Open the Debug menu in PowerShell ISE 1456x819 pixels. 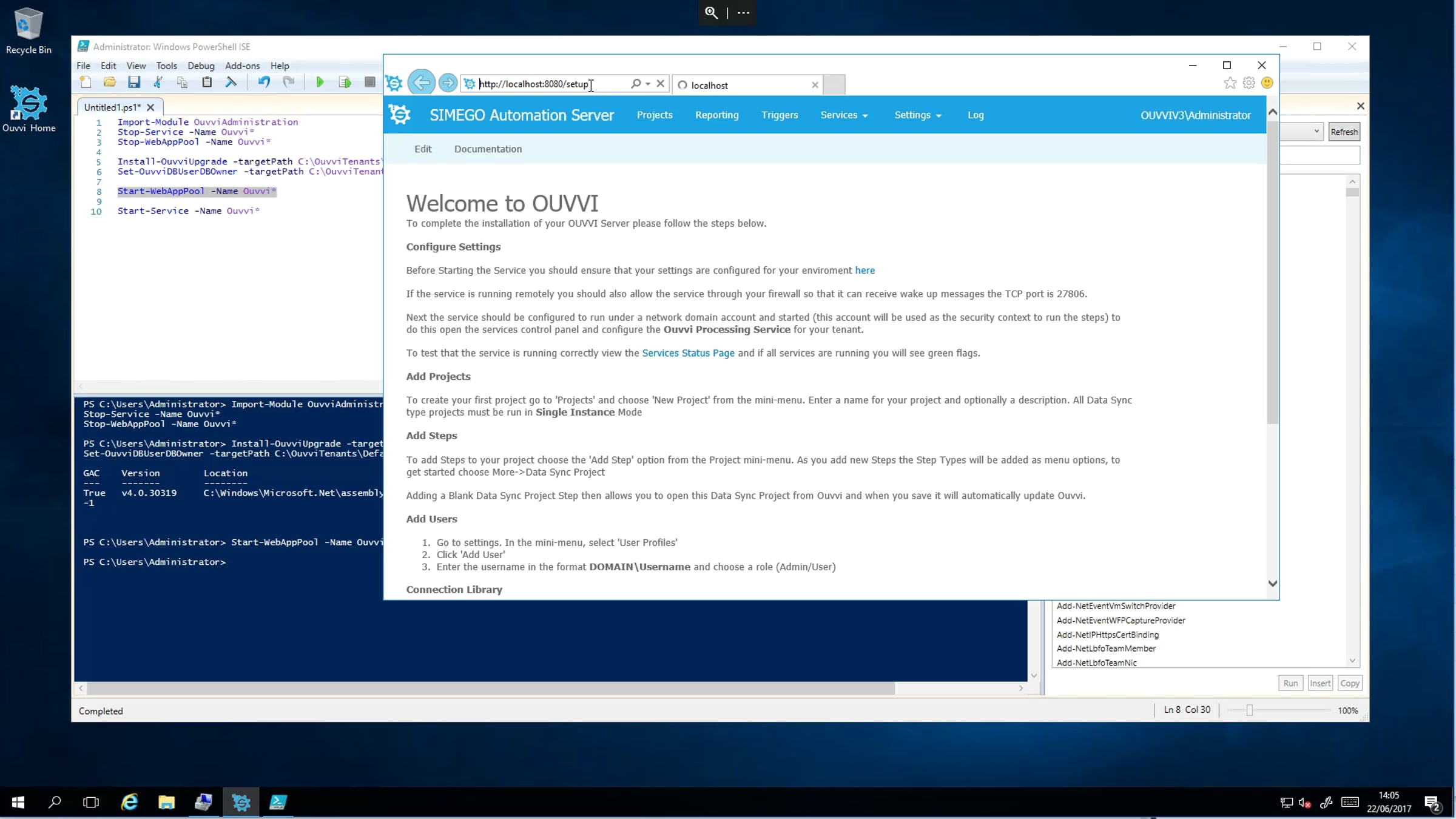(x=201, y=66)
